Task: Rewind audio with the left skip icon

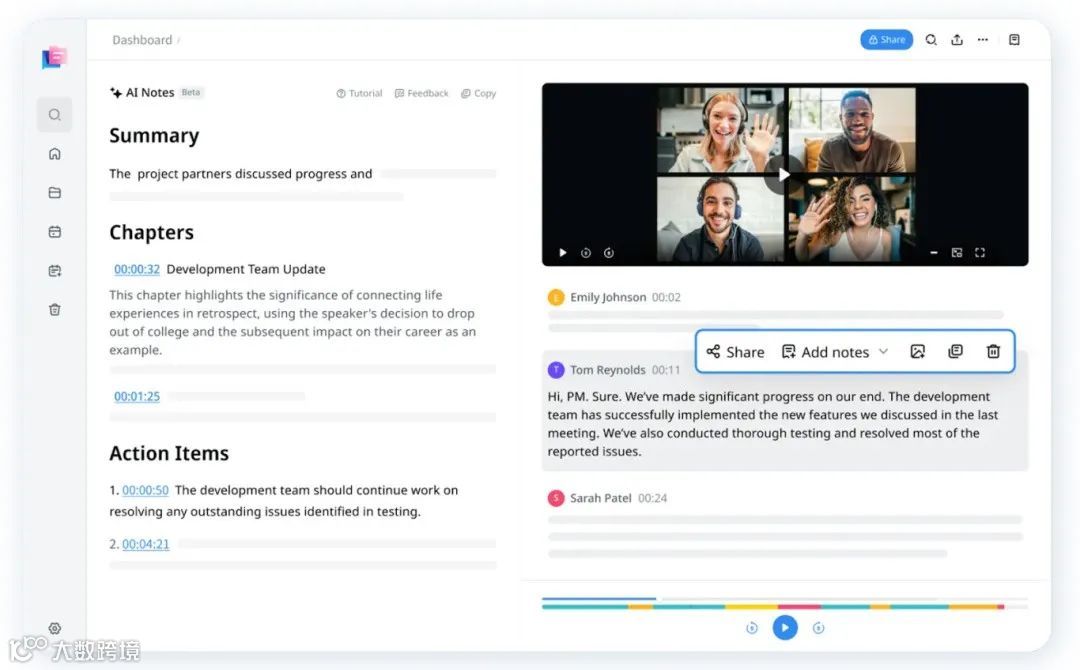Action: (751, 628)
